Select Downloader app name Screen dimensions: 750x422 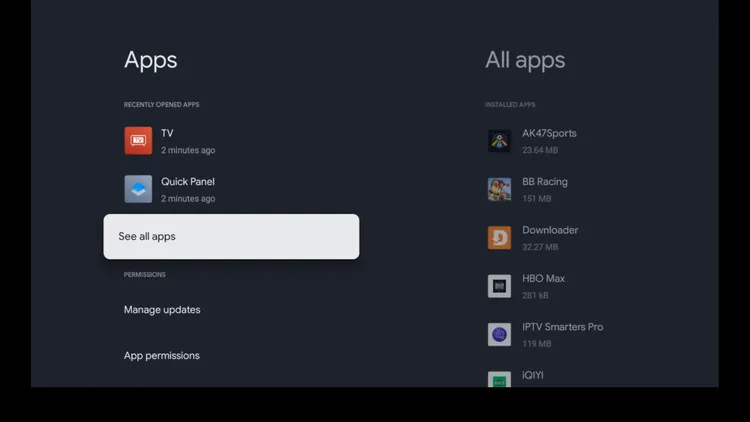pos(550,230)
